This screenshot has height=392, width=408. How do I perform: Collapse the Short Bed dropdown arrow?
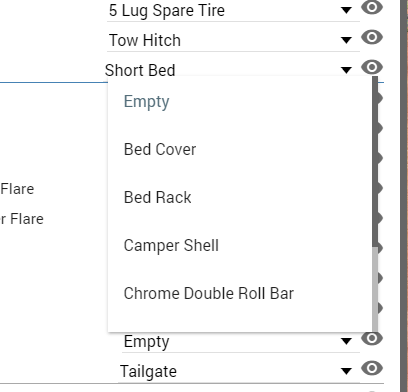pos(346,70)
